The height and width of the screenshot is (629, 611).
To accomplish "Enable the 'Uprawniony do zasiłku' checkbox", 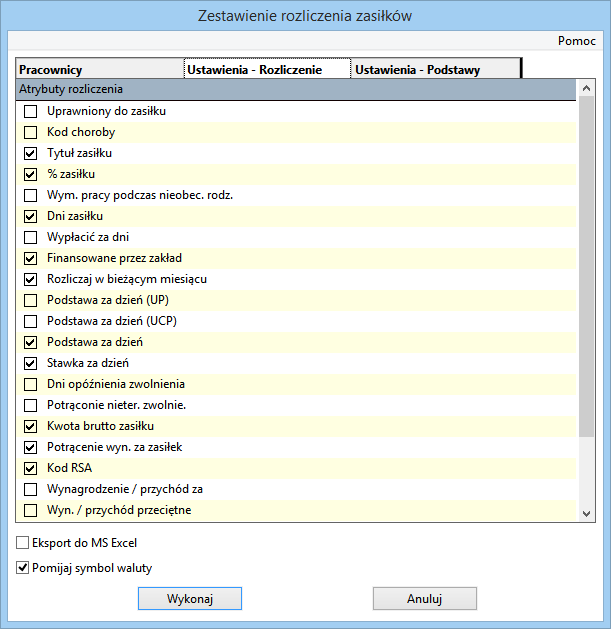I will [x=30, y=111].
